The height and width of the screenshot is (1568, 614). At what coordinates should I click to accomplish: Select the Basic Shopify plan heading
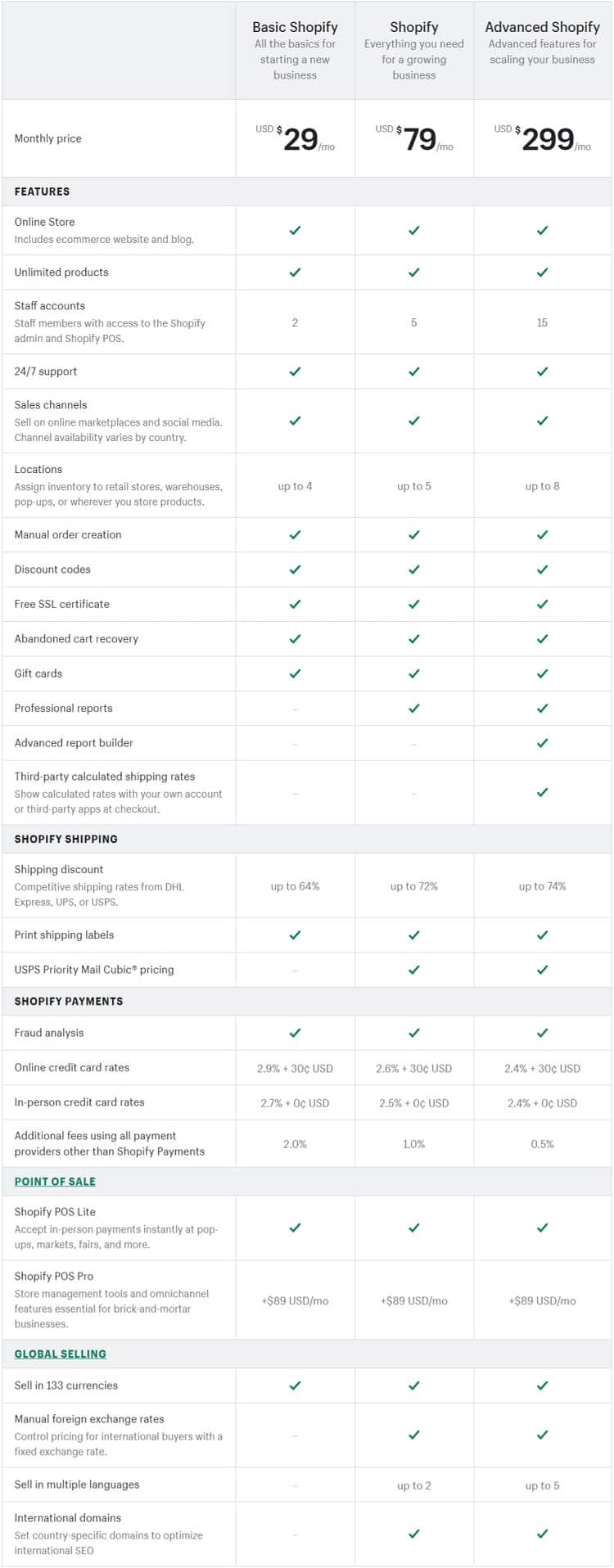pos(295,27)
